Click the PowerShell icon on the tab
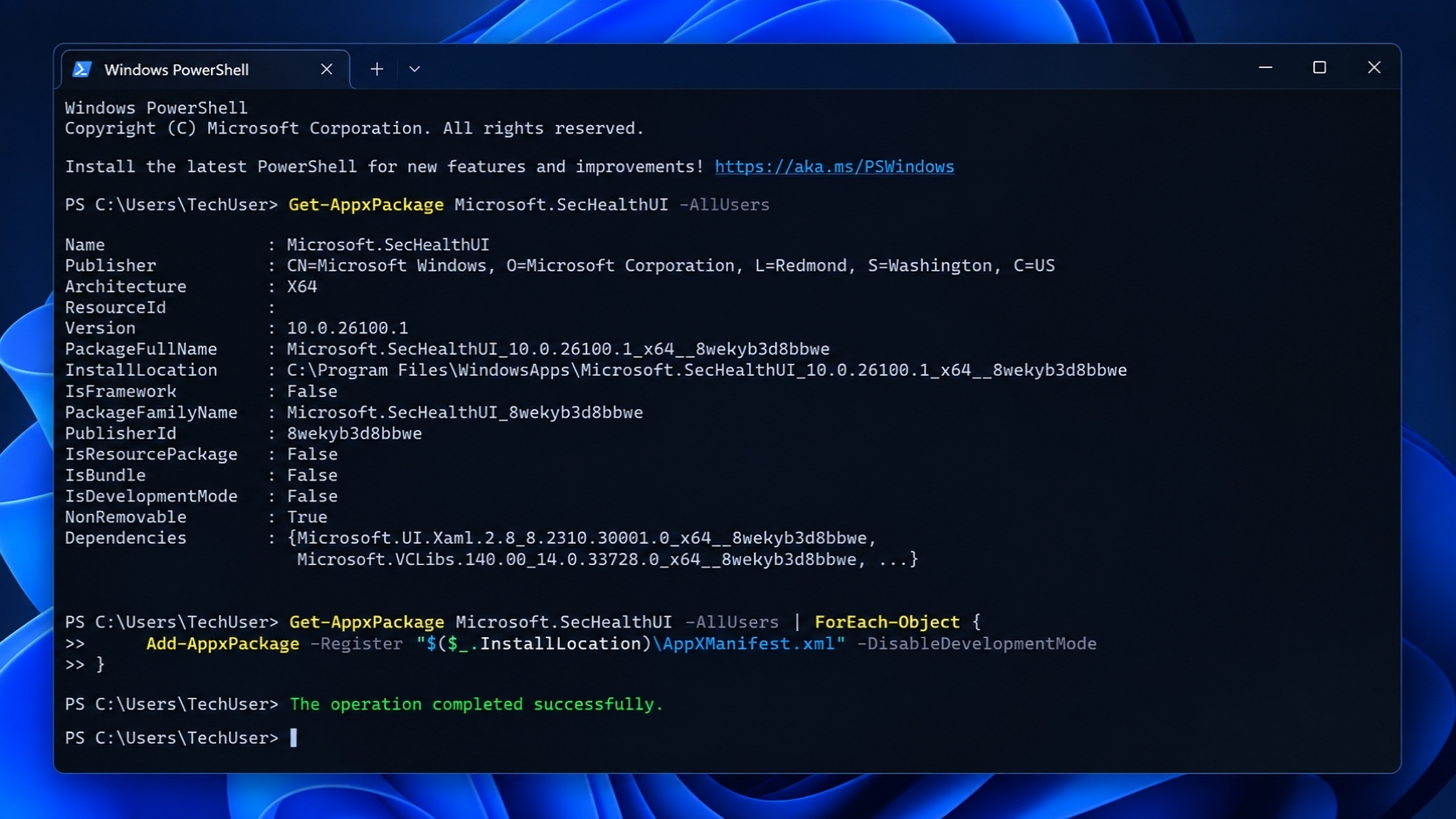Viewport: 1456px width, 819px height. [82, 69]
